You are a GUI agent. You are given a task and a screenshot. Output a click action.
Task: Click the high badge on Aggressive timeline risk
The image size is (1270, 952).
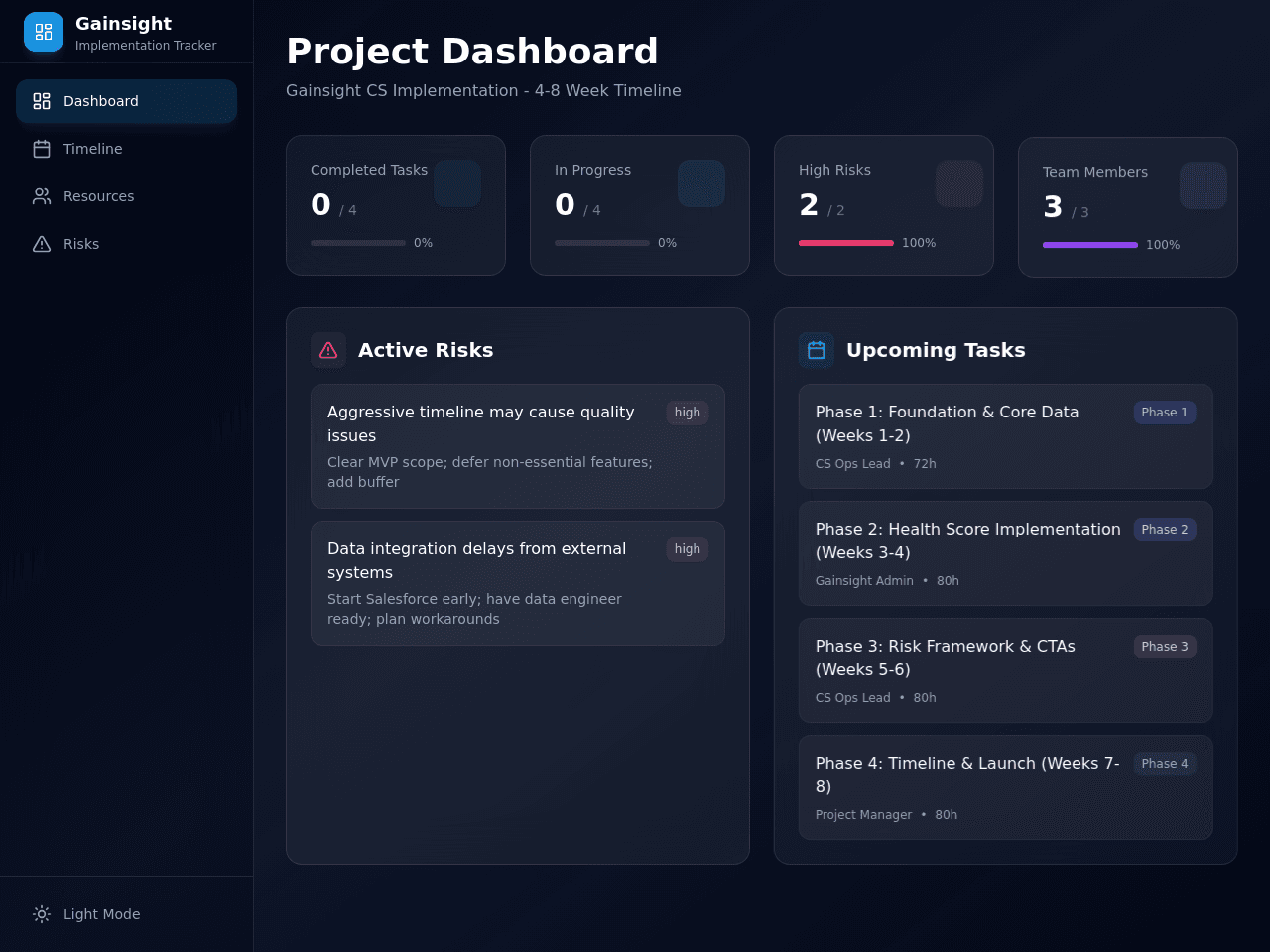coord(688,413)
